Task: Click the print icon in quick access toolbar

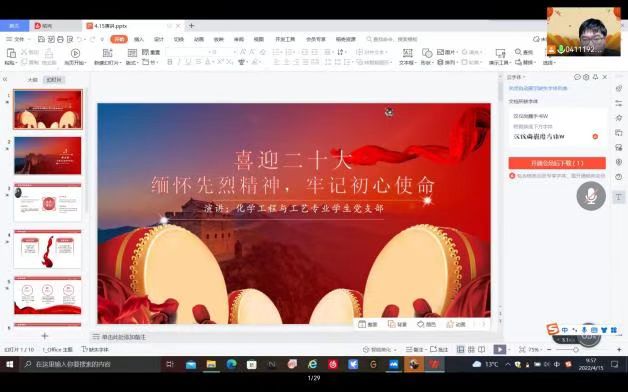Action: pos(60,39)
